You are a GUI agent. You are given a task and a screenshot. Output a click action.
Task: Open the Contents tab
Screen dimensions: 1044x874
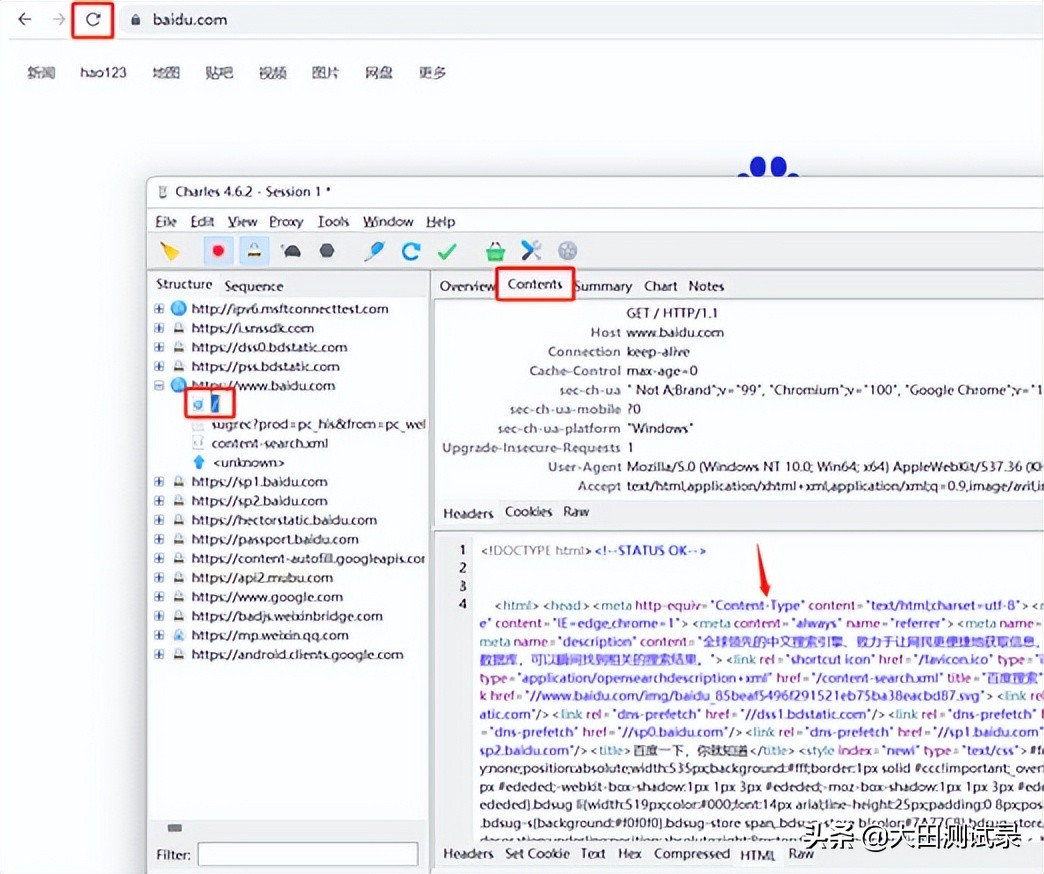(x=535, y=284)
